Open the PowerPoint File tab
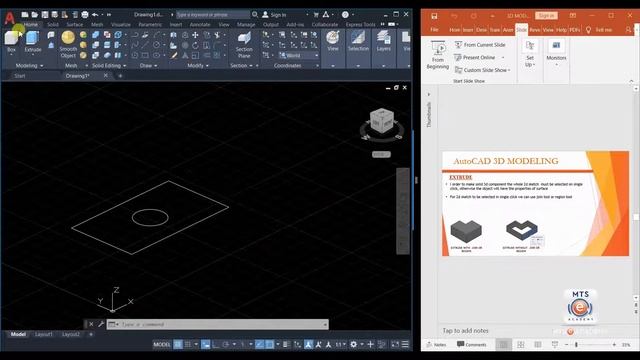Screen dimensions: 640x360 pyautogui.click(x=434, y=30)
